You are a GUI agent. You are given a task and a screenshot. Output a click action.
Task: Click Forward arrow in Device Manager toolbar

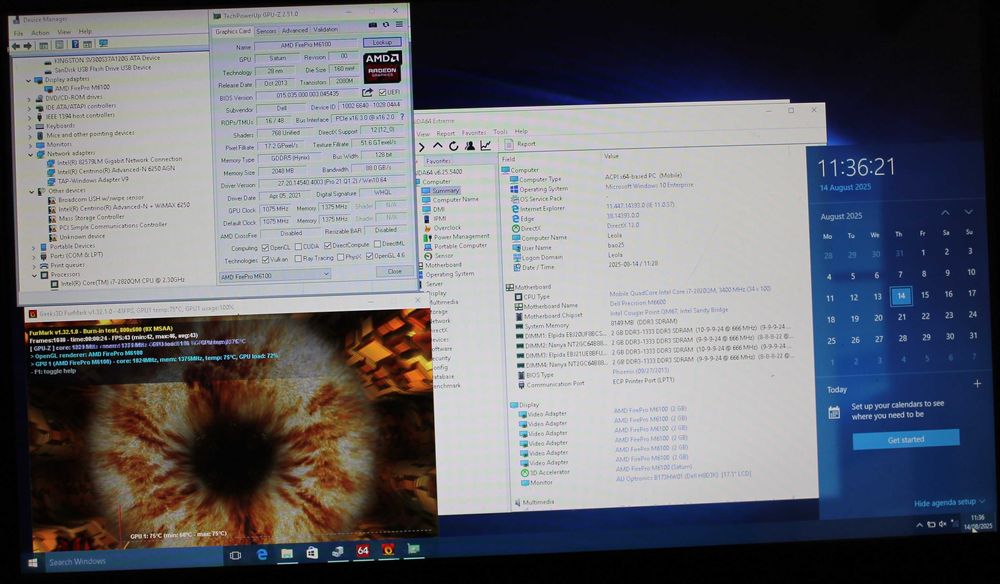[27, 46]
